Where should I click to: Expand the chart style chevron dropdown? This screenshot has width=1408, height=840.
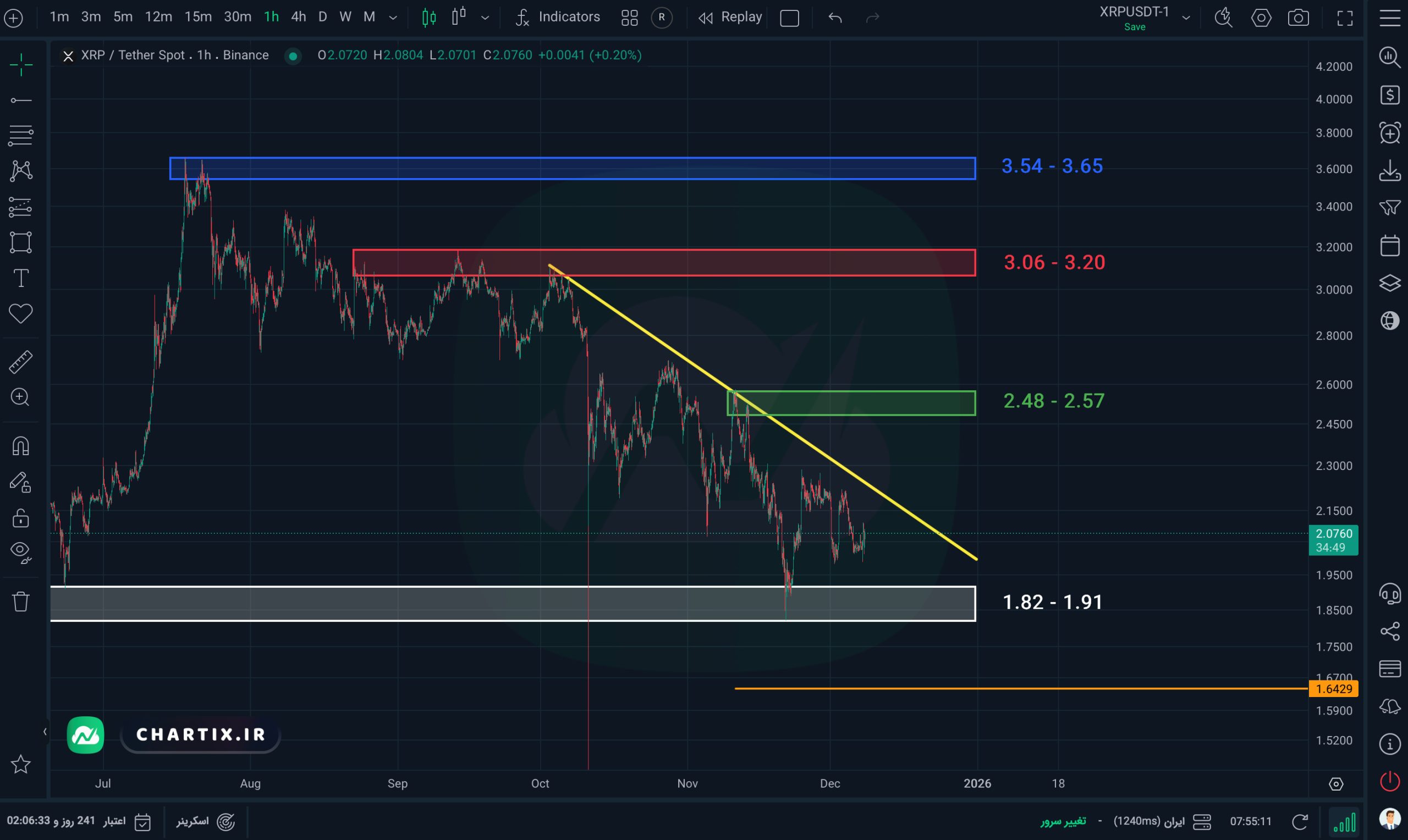pos(485,18)
